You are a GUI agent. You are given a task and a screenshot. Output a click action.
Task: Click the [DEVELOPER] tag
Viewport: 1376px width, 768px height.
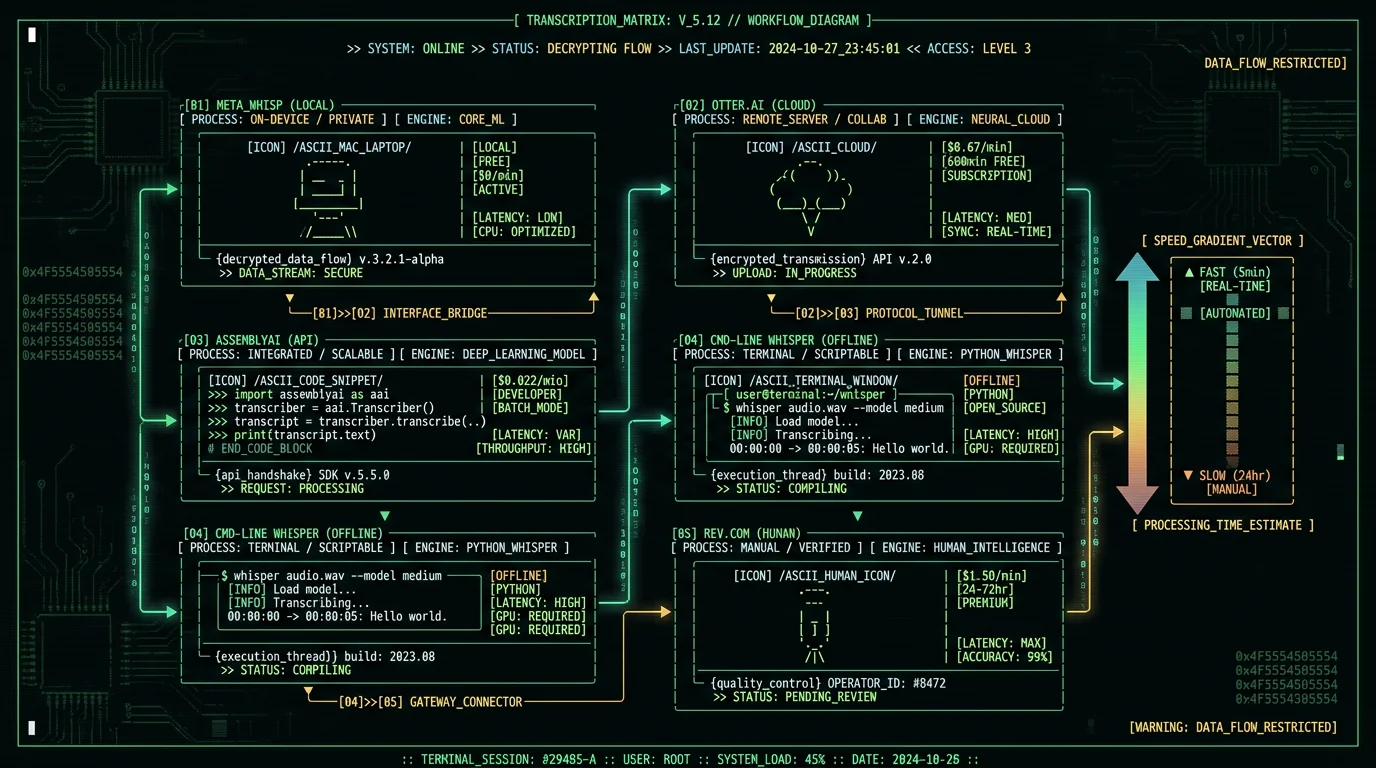(528, 394)
